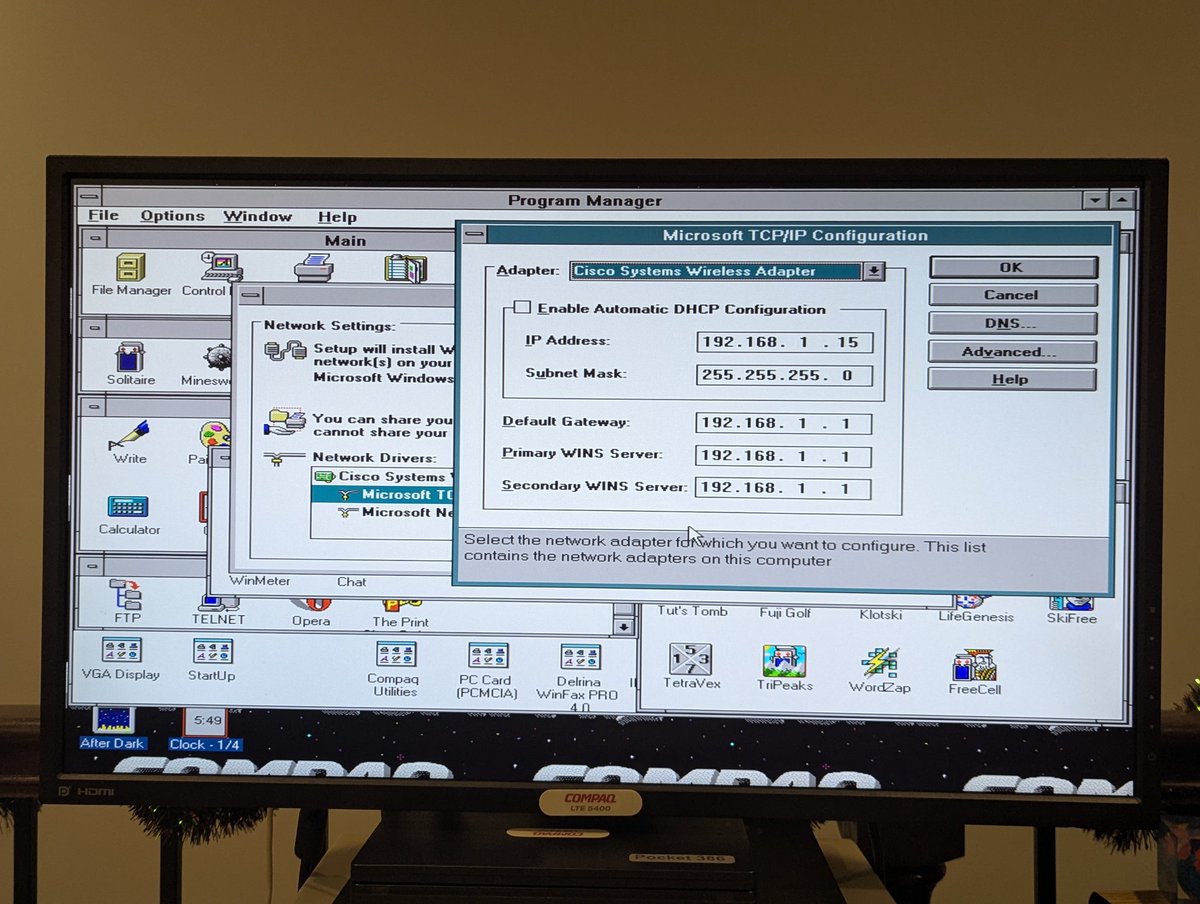
Task: Select the FreeCell game icon
Action: point(973,665)
